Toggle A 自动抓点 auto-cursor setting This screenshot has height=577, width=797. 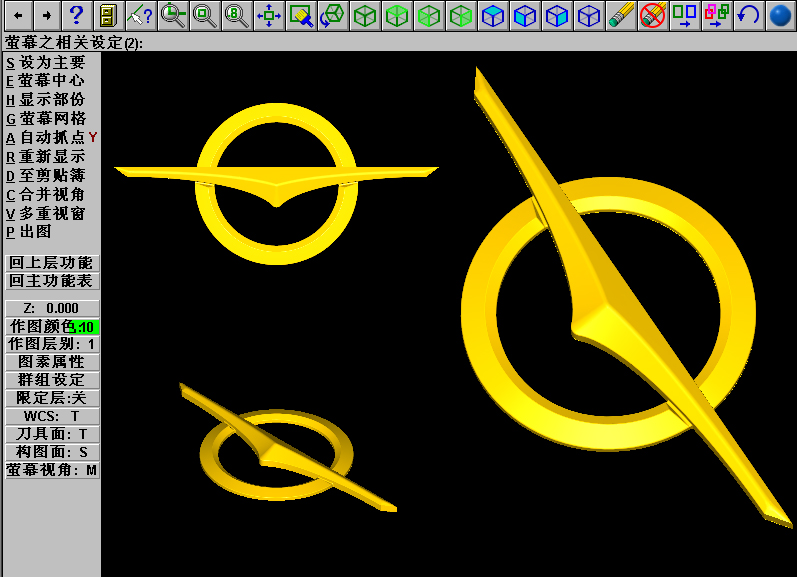click(51, 137)
